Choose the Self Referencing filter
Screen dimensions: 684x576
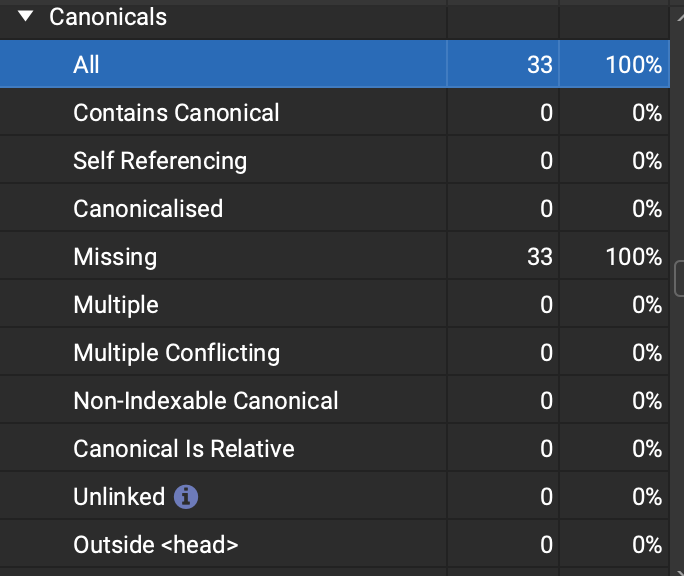tap(160, 161)
